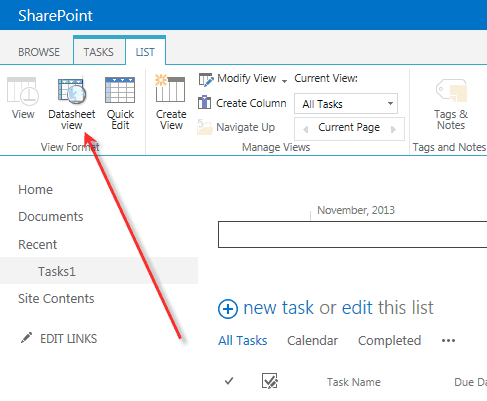
Task: Open Quick Edit mode
Action: (x=120, y=103)
